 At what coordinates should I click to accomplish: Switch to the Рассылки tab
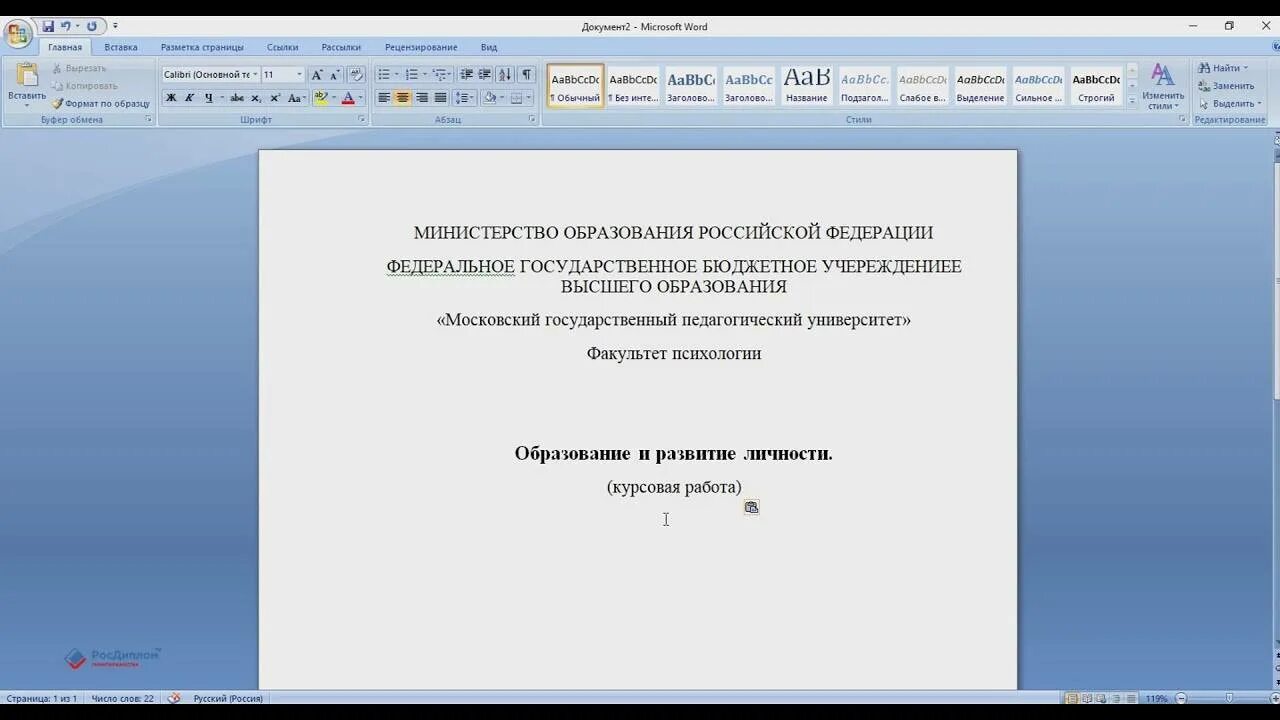tap(341, 47)
